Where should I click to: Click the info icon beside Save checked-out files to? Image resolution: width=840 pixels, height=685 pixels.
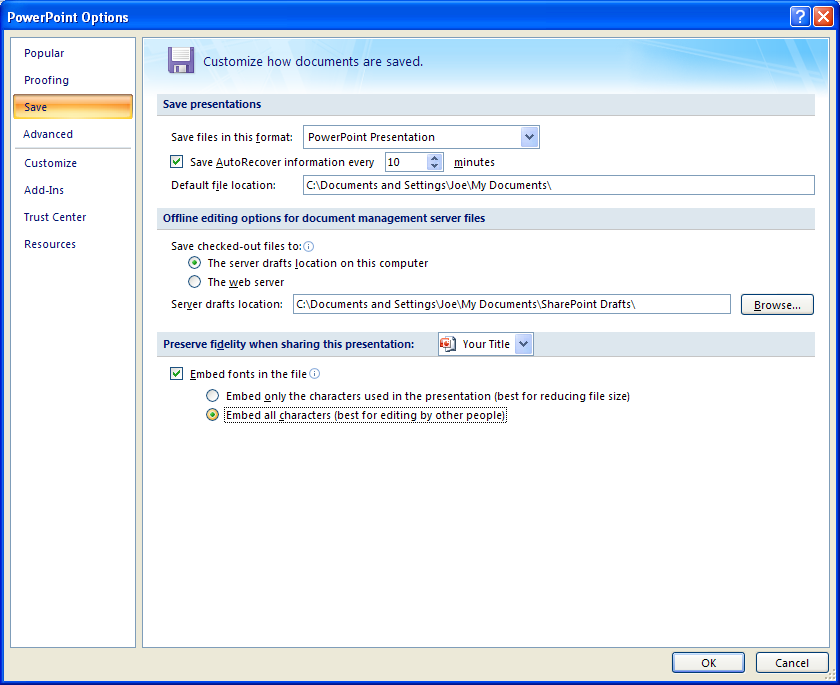[309, 246]
